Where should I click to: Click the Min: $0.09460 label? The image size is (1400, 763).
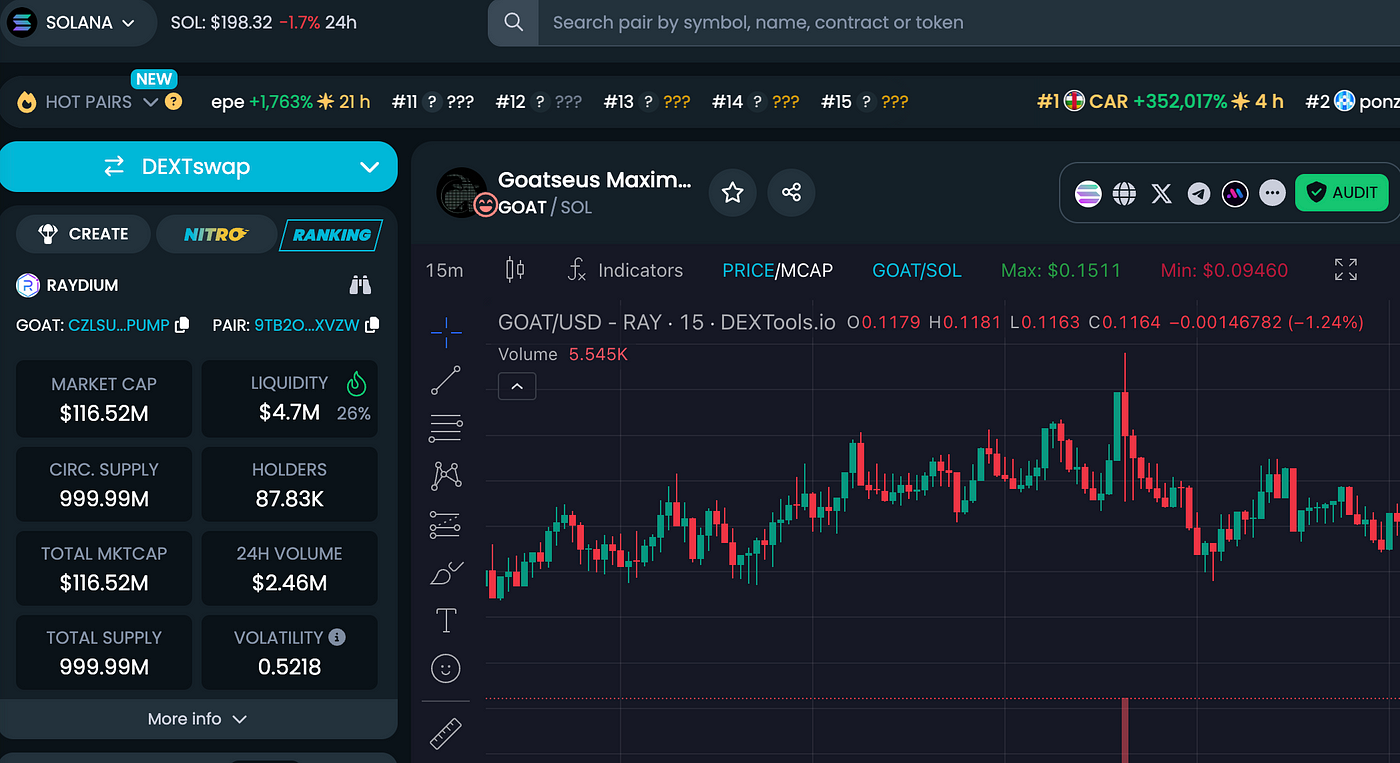[x=1224, y=270]
